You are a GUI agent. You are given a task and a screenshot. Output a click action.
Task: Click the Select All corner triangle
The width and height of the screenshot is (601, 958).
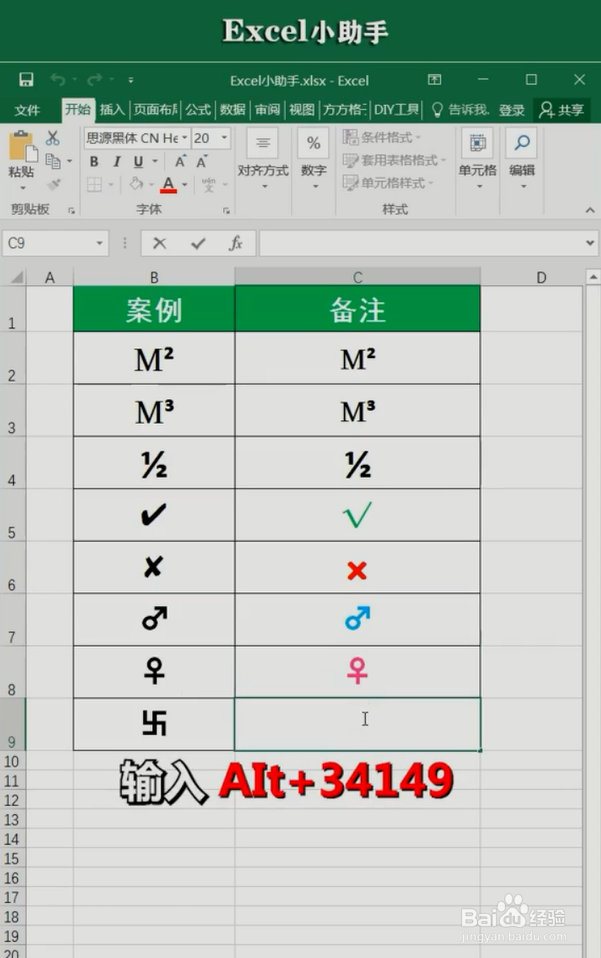tap(17, 277)
